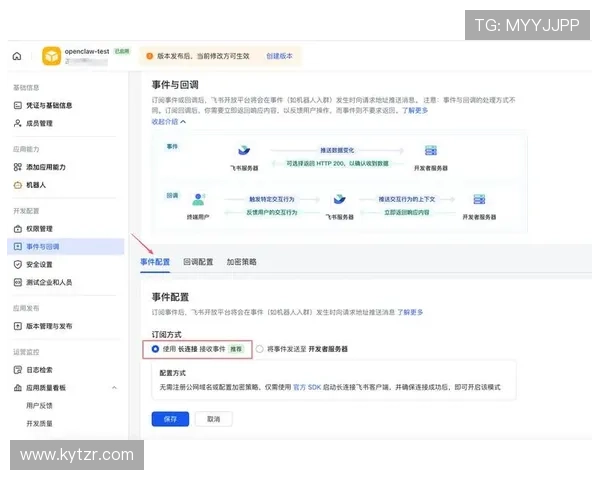
Task: Collapse the 应用质量看板 sidebar group
Action: pos(114,388)
